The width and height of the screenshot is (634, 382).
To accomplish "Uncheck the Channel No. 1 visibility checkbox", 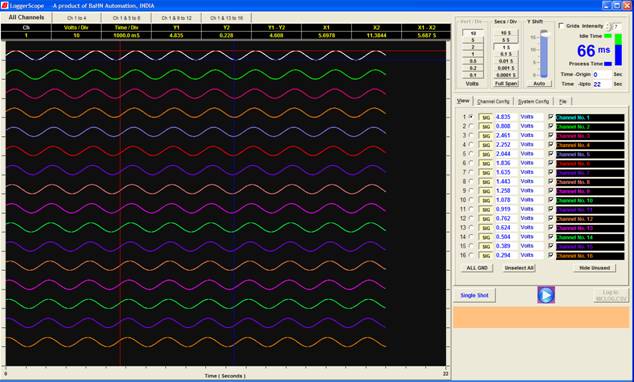I will (550, 116).
